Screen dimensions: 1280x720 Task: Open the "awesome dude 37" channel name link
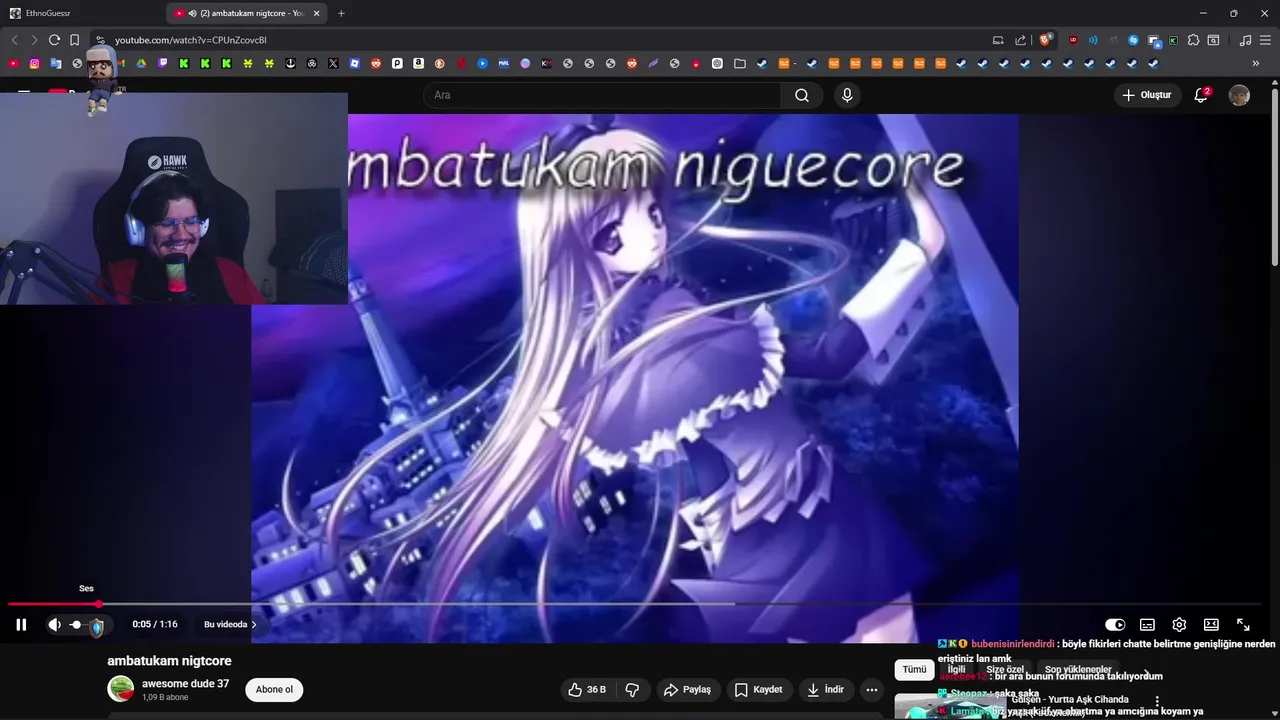pyautogui.click(x=185, y=684)
